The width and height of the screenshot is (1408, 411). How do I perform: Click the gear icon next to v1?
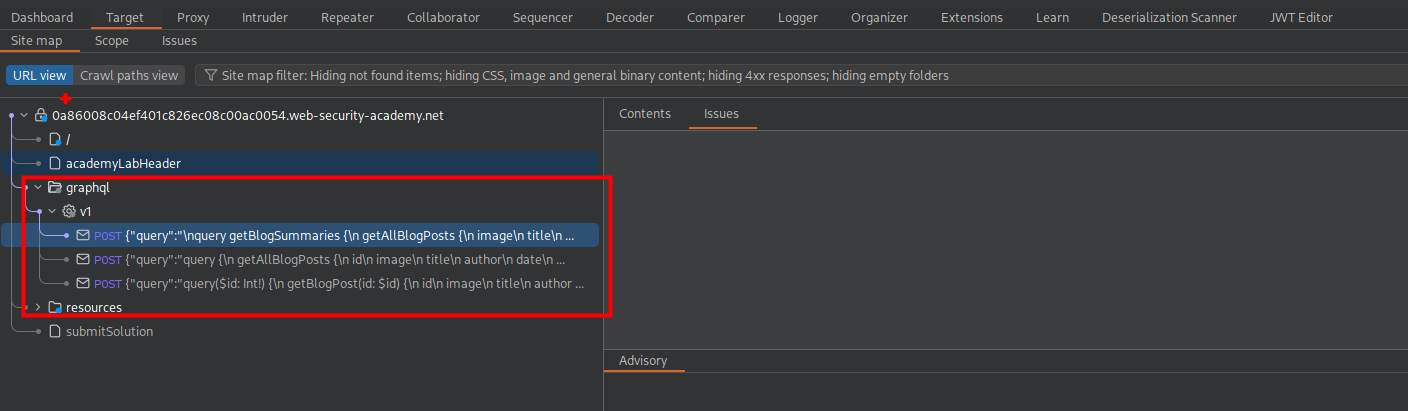(69, 211)
